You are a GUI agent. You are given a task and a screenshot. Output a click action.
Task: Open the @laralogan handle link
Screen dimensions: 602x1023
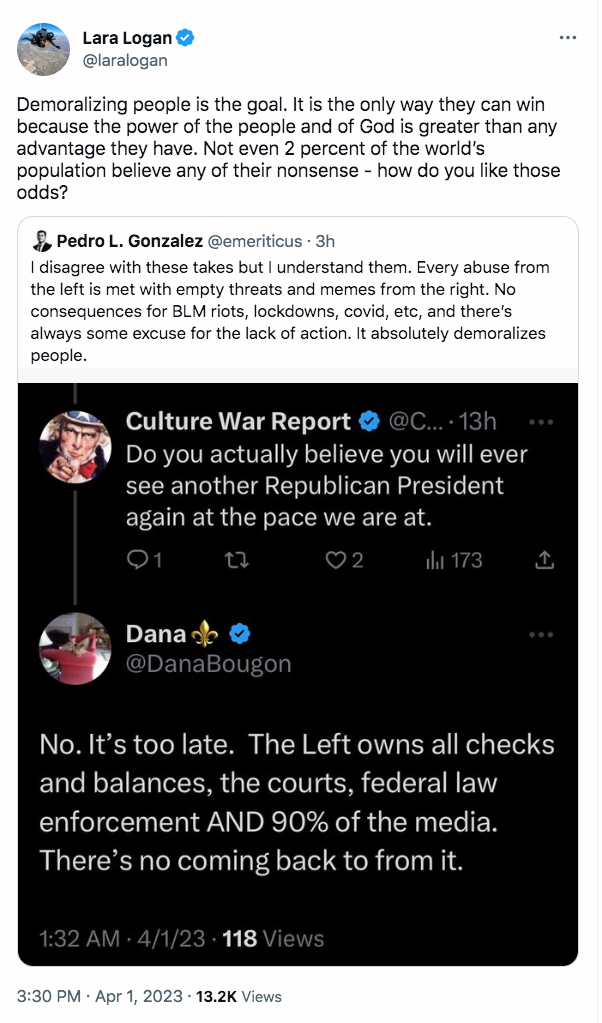point(125,61)
